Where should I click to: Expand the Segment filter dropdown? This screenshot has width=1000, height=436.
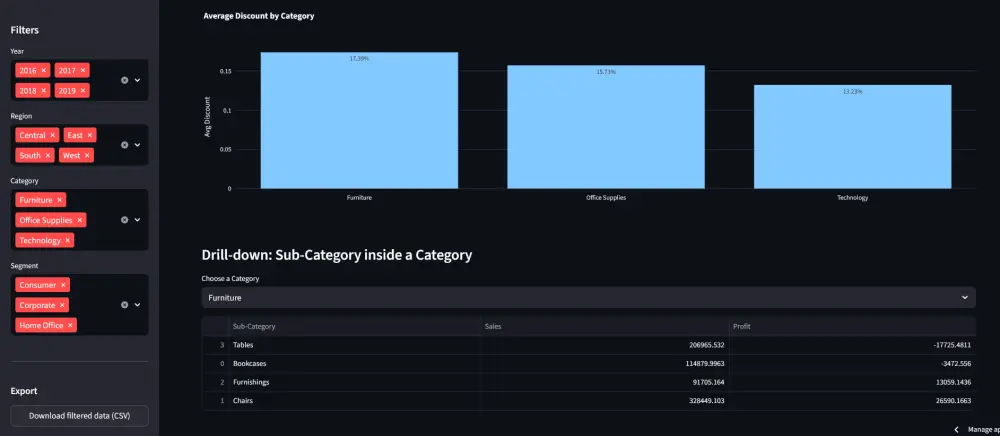pos(137,305)
